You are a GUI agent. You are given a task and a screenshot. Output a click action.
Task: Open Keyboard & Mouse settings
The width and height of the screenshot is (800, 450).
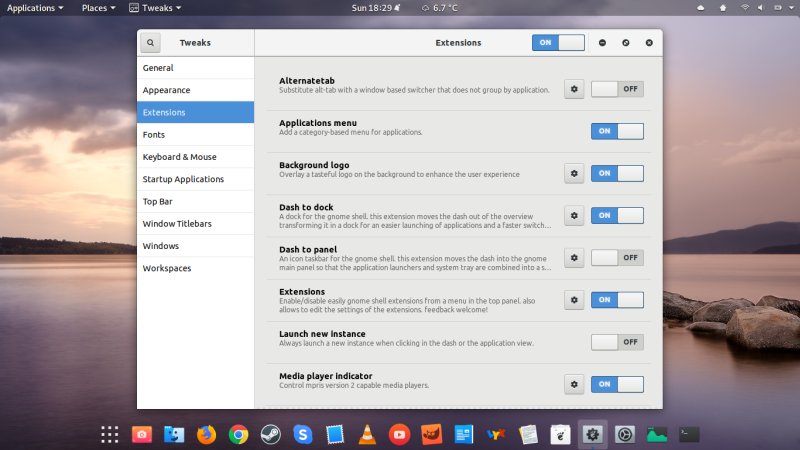195,157
